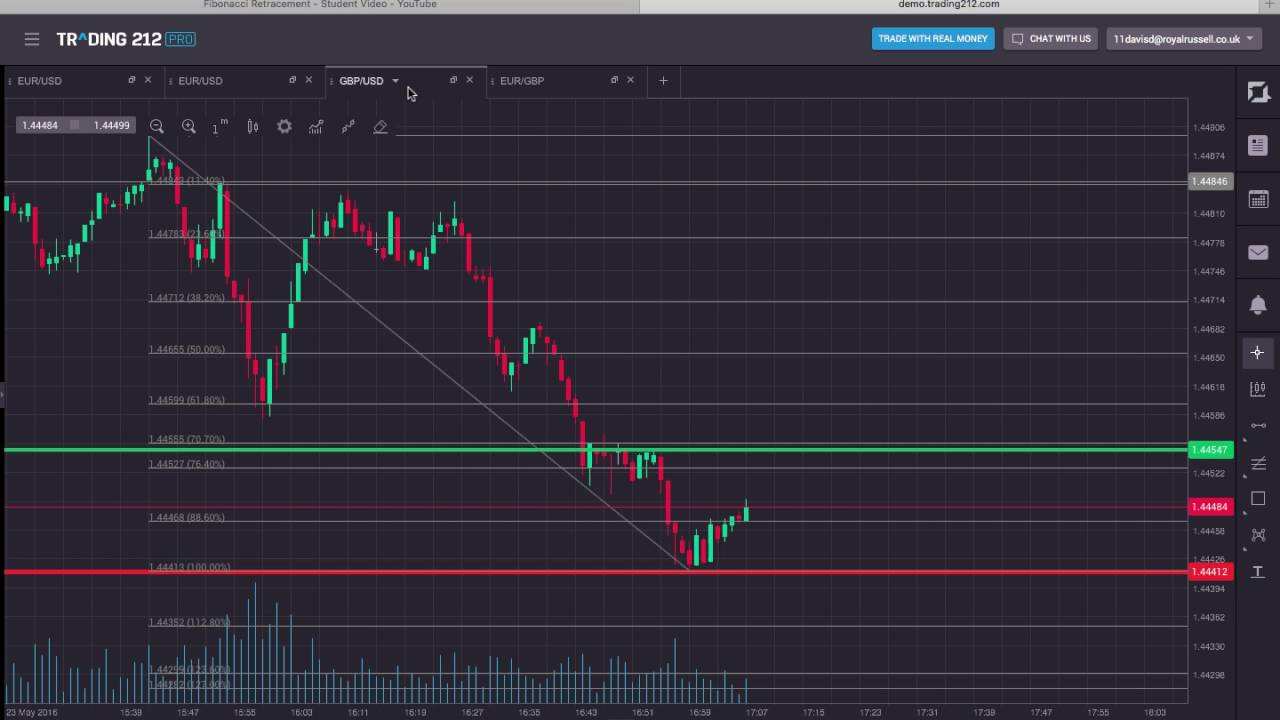The width and height of the screenshot is (1280, 720).
Task: Expand the GBP/USD instrument dropdown
Action: pyautogui.click(x=395, y=81)
